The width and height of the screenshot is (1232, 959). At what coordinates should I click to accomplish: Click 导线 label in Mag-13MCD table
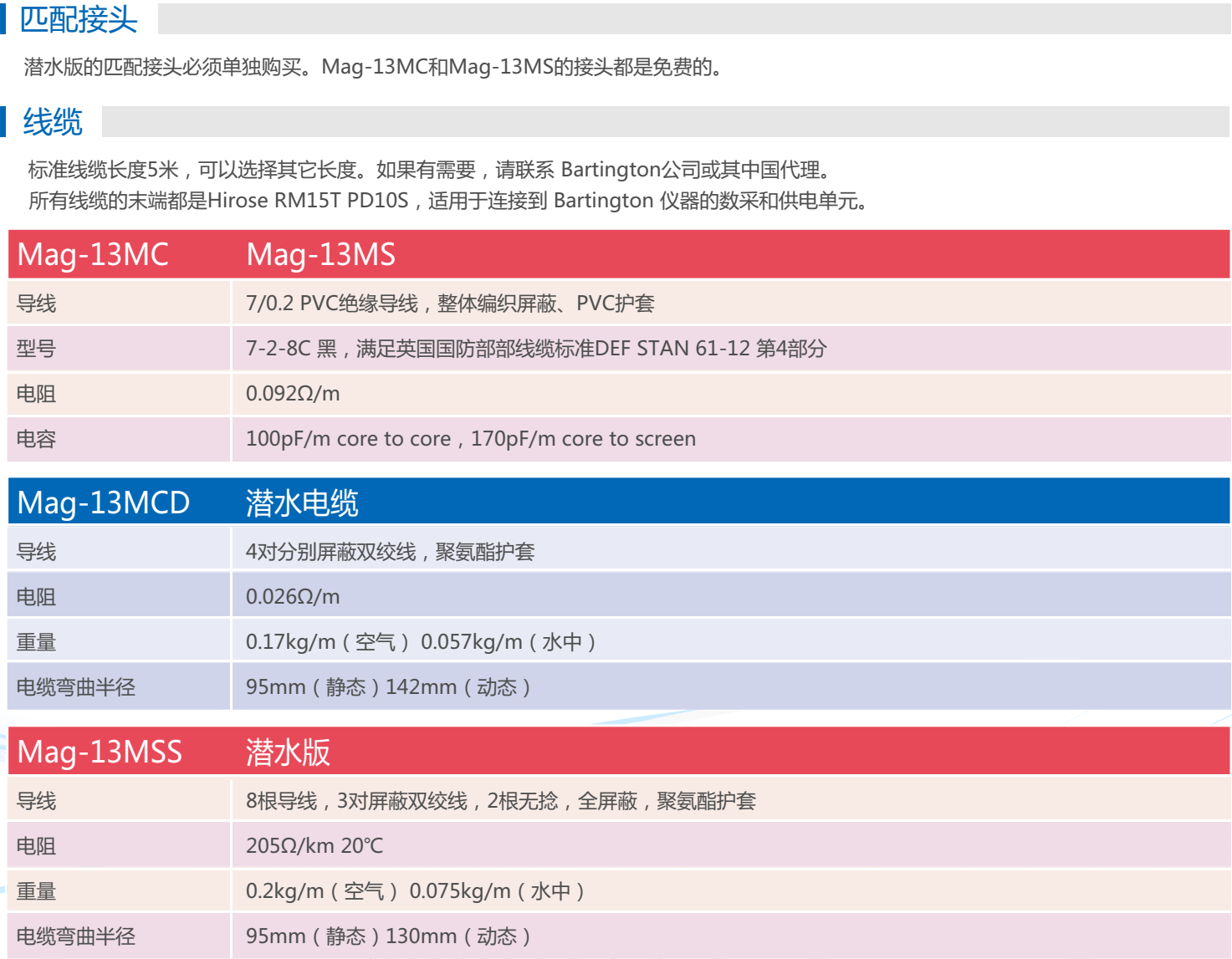point(36,552)
